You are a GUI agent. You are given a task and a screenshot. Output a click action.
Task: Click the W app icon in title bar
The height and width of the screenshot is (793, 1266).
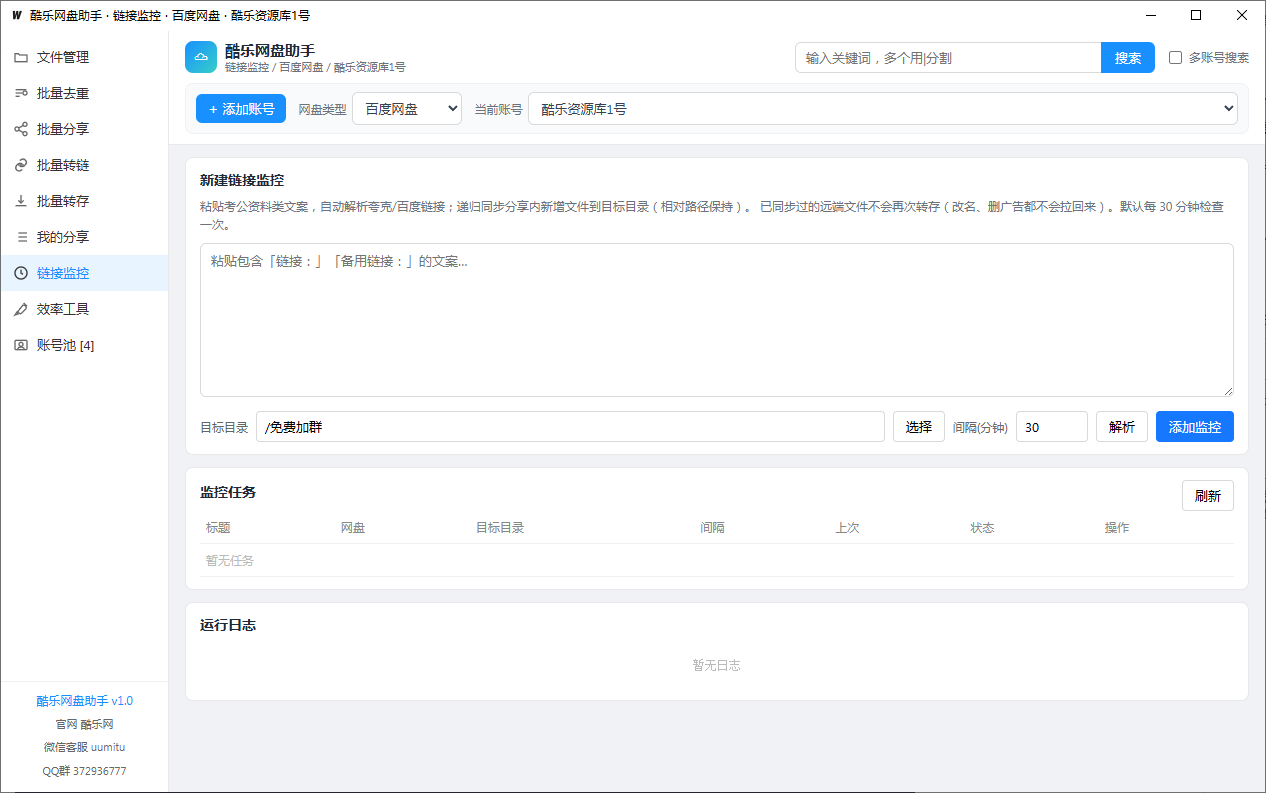pos(16,15)
